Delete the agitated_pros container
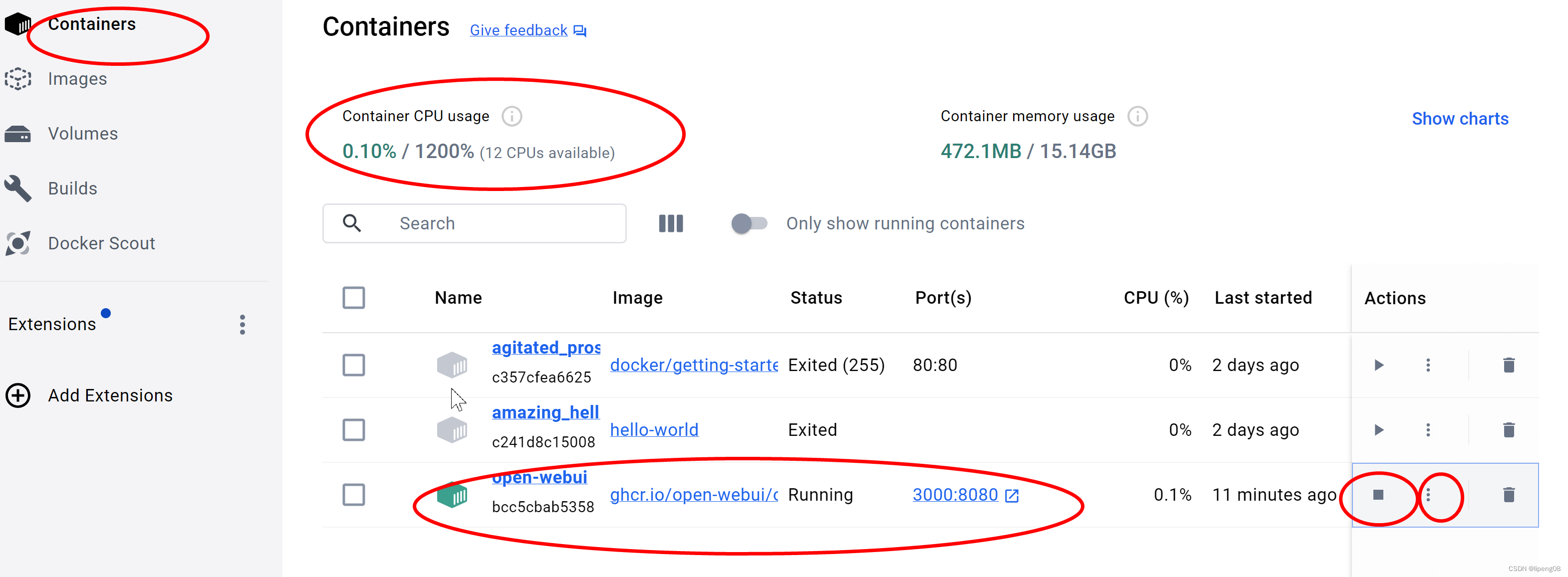This screenshot has width=1568, height=577. (x=1508, y=366)
